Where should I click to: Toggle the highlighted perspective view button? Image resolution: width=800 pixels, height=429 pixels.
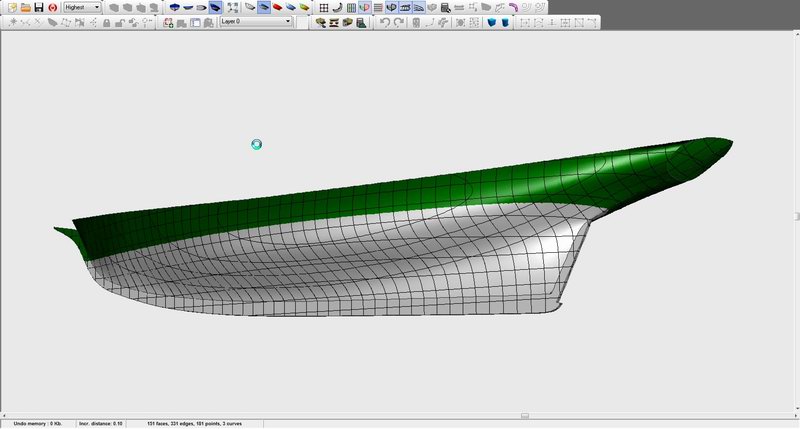tap(215, 7)
